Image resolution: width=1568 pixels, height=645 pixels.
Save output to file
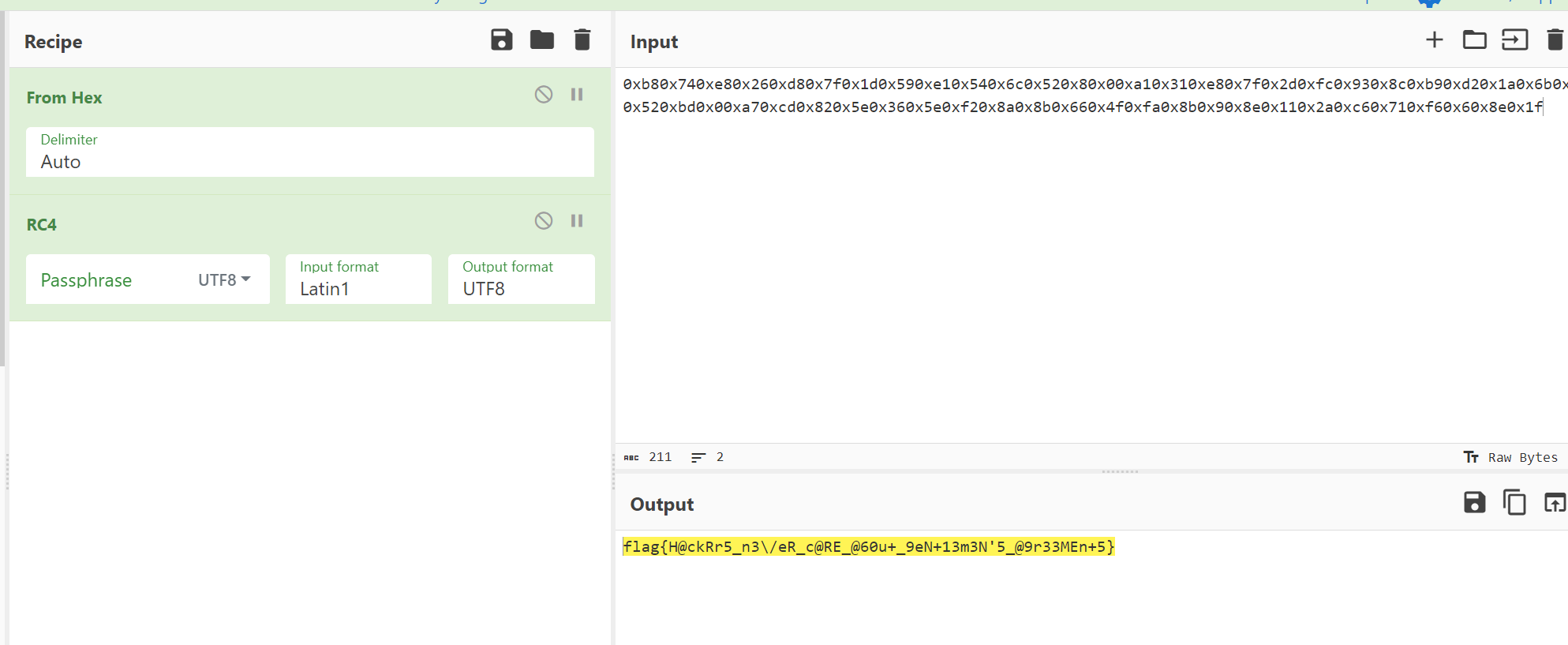[1474, 503]
